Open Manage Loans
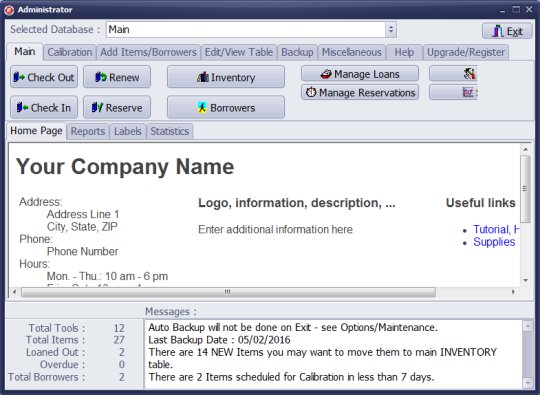The image size is (540, 395). 360,74
